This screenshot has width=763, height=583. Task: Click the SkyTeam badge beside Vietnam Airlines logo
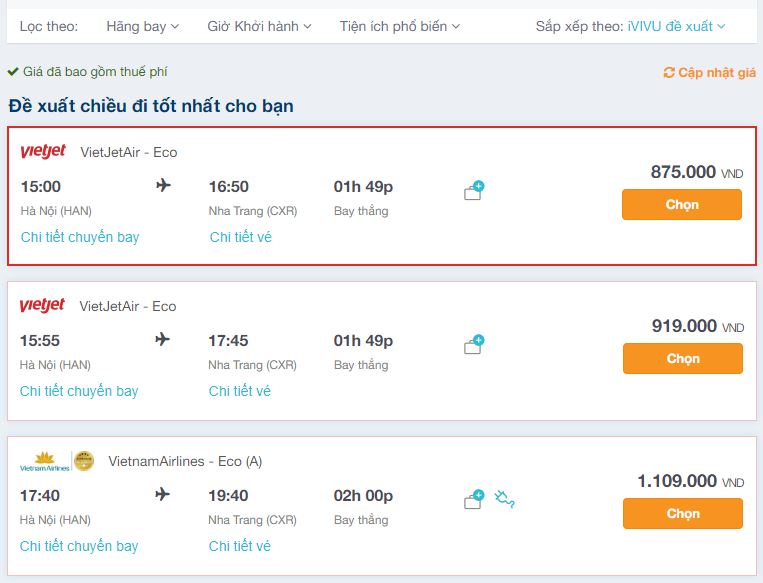click(x=84, y=461)
